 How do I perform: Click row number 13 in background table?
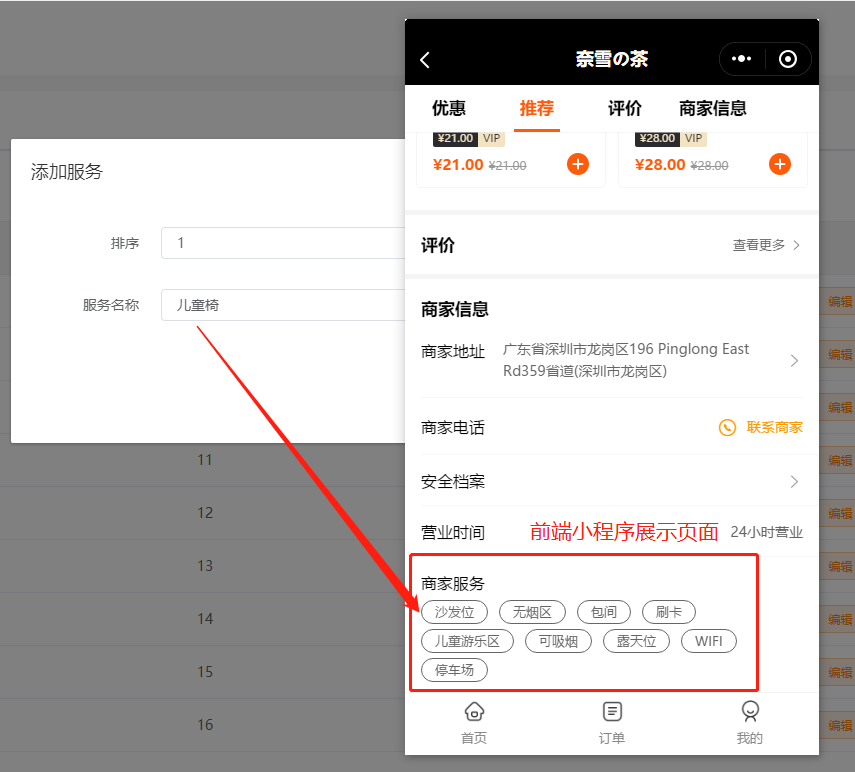[205, 566]
